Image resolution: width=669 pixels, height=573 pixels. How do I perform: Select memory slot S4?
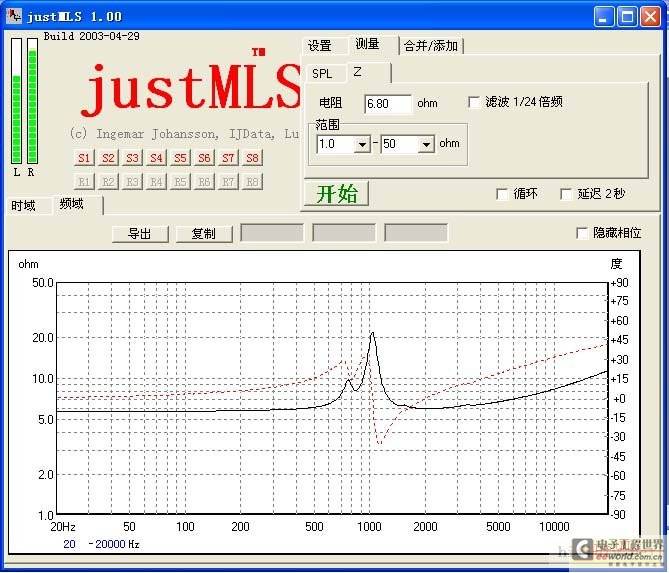point(156,158)
